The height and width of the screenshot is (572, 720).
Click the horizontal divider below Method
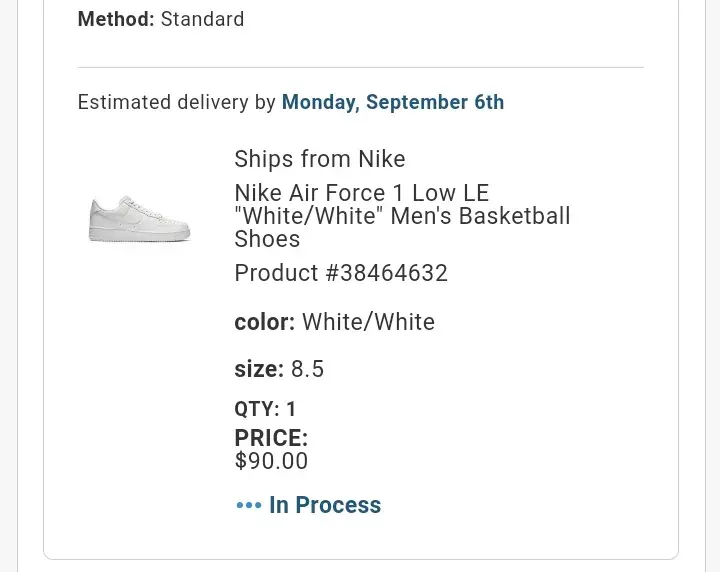[x=360, y=67]
